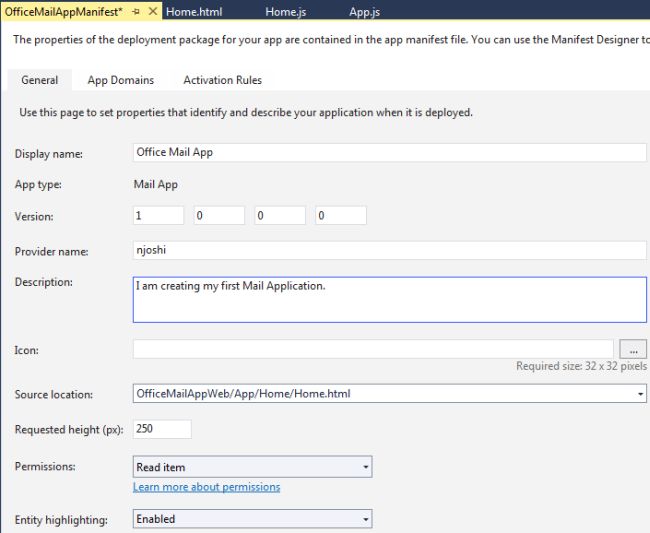Switch to the App.js document tab
The height and width of the screenshot is (533, 650).
click(x=364, y=12)
